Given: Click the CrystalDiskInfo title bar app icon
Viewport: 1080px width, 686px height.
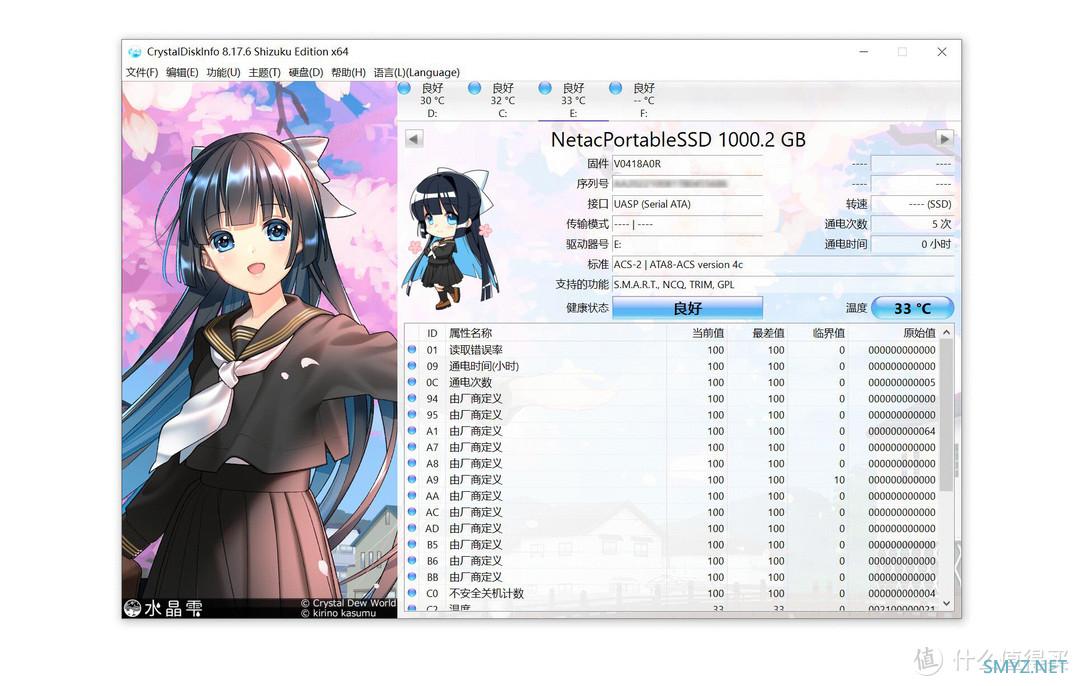Looking at the screenshot, I should coord(134,52).
